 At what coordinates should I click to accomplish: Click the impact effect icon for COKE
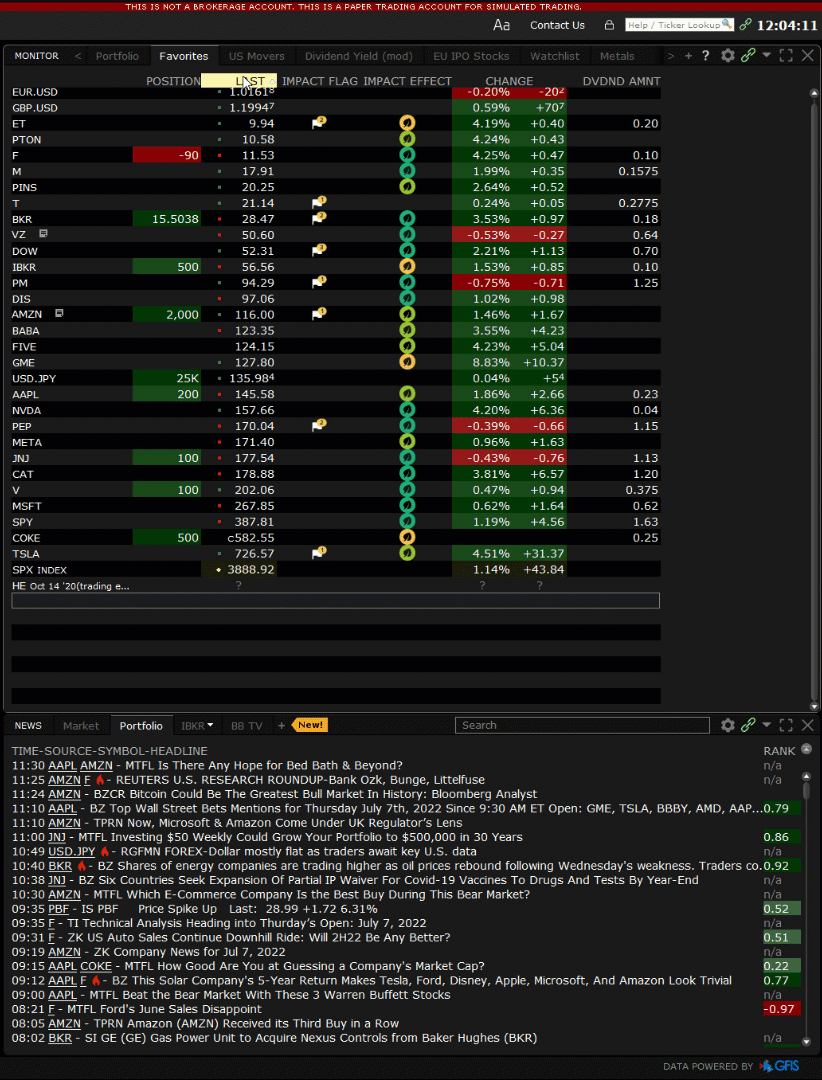tap(407, 537)
